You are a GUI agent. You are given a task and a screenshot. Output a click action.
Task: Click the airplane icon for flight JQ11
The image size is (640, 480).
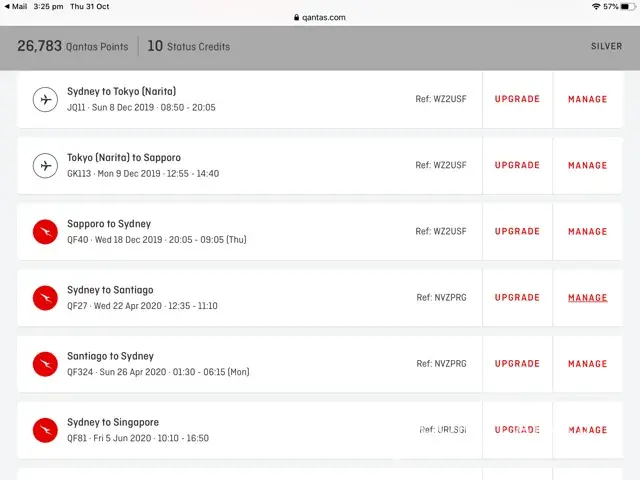point(45,99)
